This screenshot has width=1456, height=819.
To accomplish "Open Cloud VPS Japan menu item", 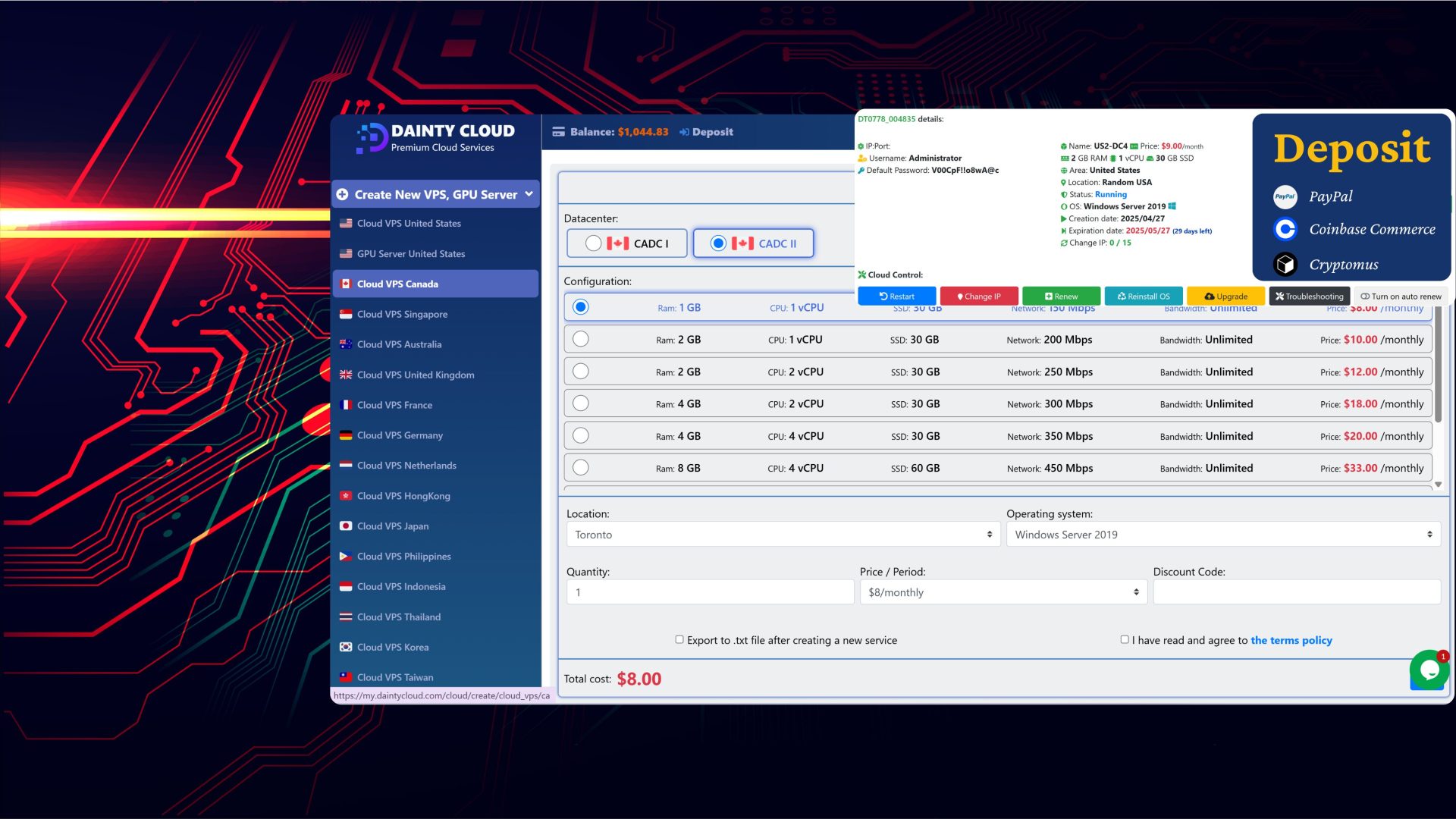I will pos(435,526).
